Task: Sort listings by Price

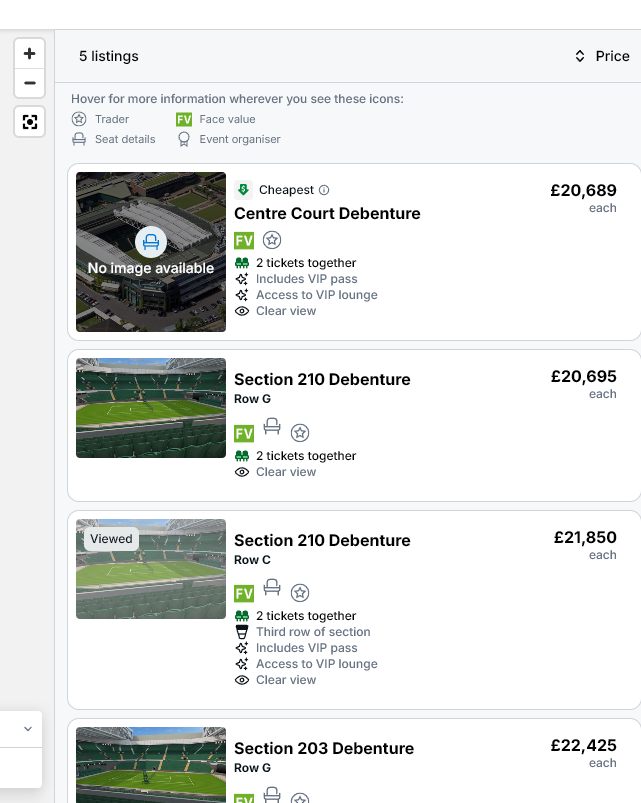Action: (602, 56)
